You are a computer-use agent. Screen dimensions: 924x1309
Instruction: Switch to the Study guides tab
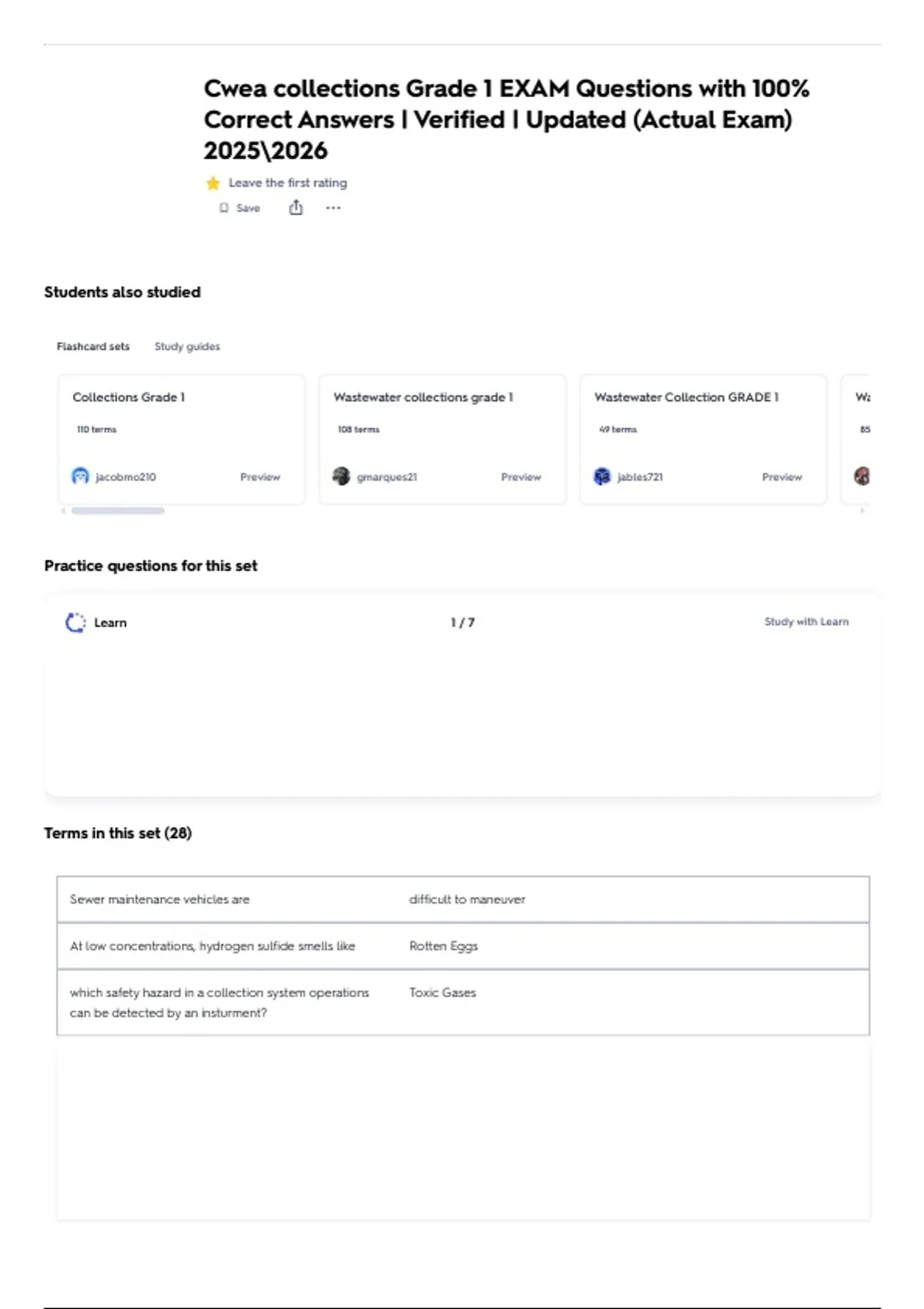[187, 346]
